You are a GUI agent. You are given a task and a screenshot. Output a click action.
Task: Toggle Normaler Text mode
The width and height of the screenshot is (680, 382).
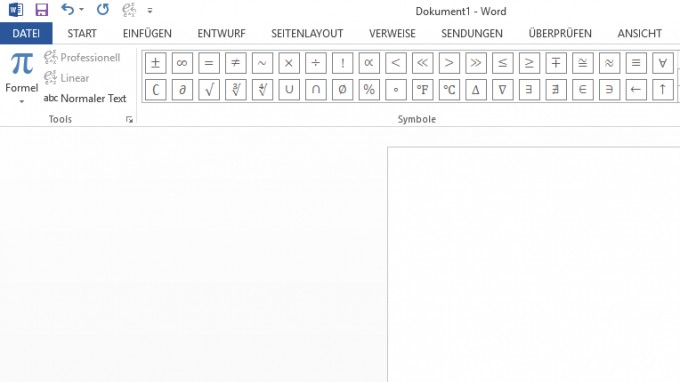pos(85,98)
